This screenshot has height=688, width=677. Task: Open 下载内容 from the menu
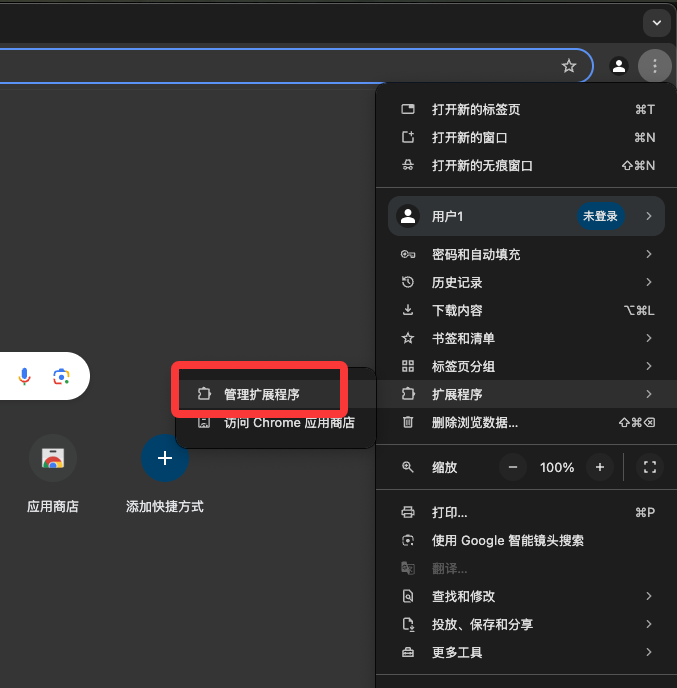[527, 310]
